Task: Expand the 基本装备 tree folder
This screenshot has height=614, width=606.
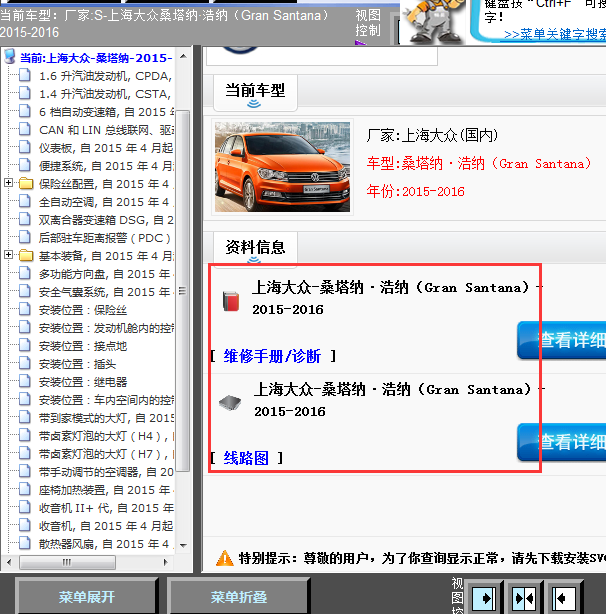Action: (8, 255)
